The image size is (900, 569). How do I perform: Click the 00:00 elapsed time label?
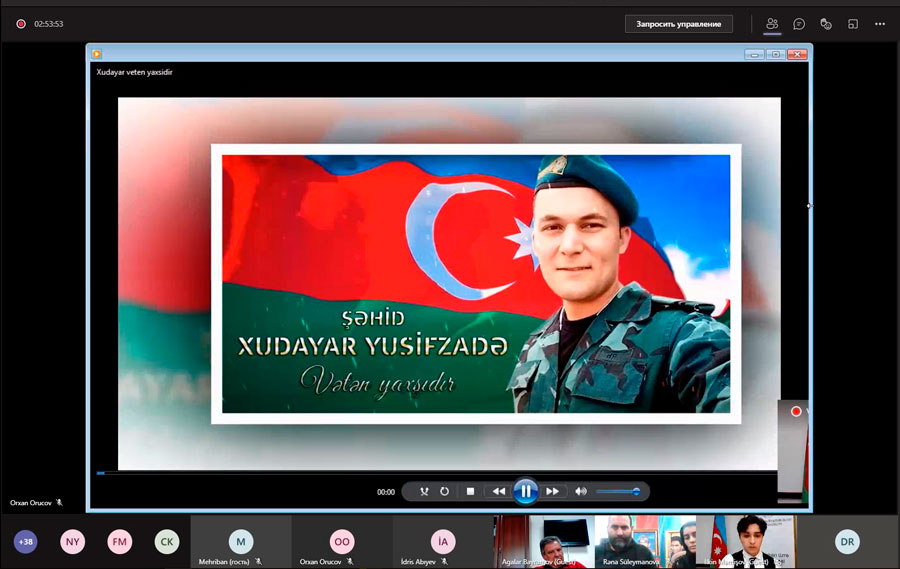(x=386, y=492)
